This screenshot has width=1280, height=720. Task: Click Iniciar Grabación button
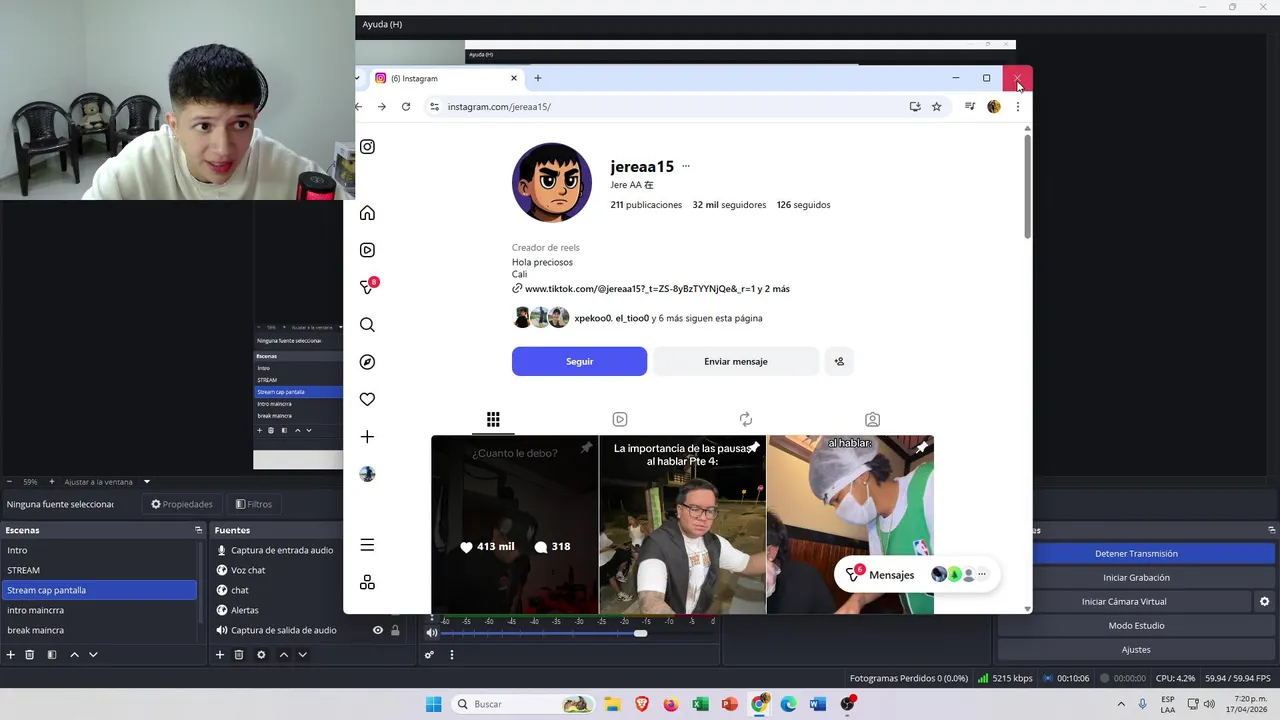1136,577
